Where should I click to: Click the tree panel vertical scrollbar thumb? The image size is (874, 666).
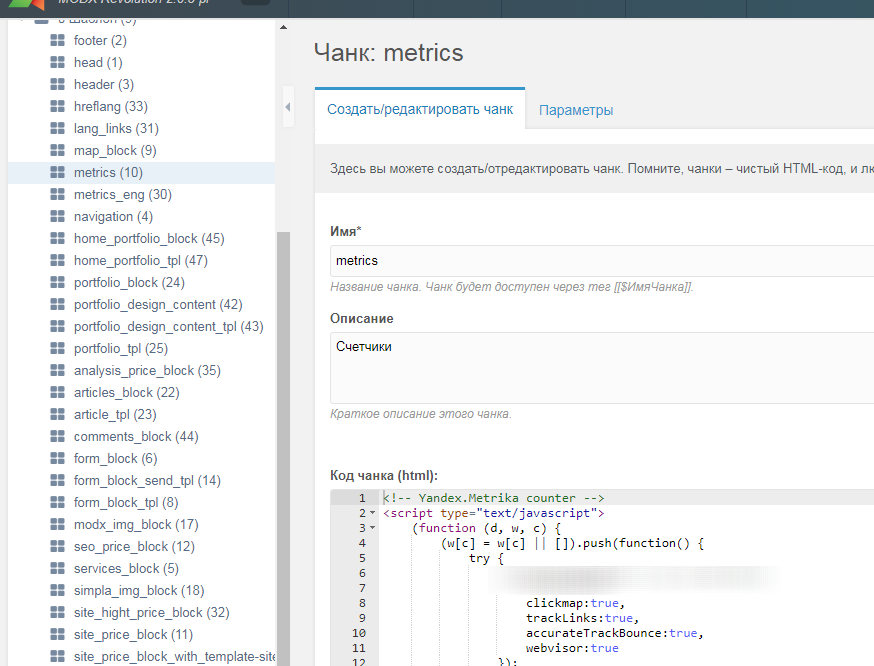(283, 449)
